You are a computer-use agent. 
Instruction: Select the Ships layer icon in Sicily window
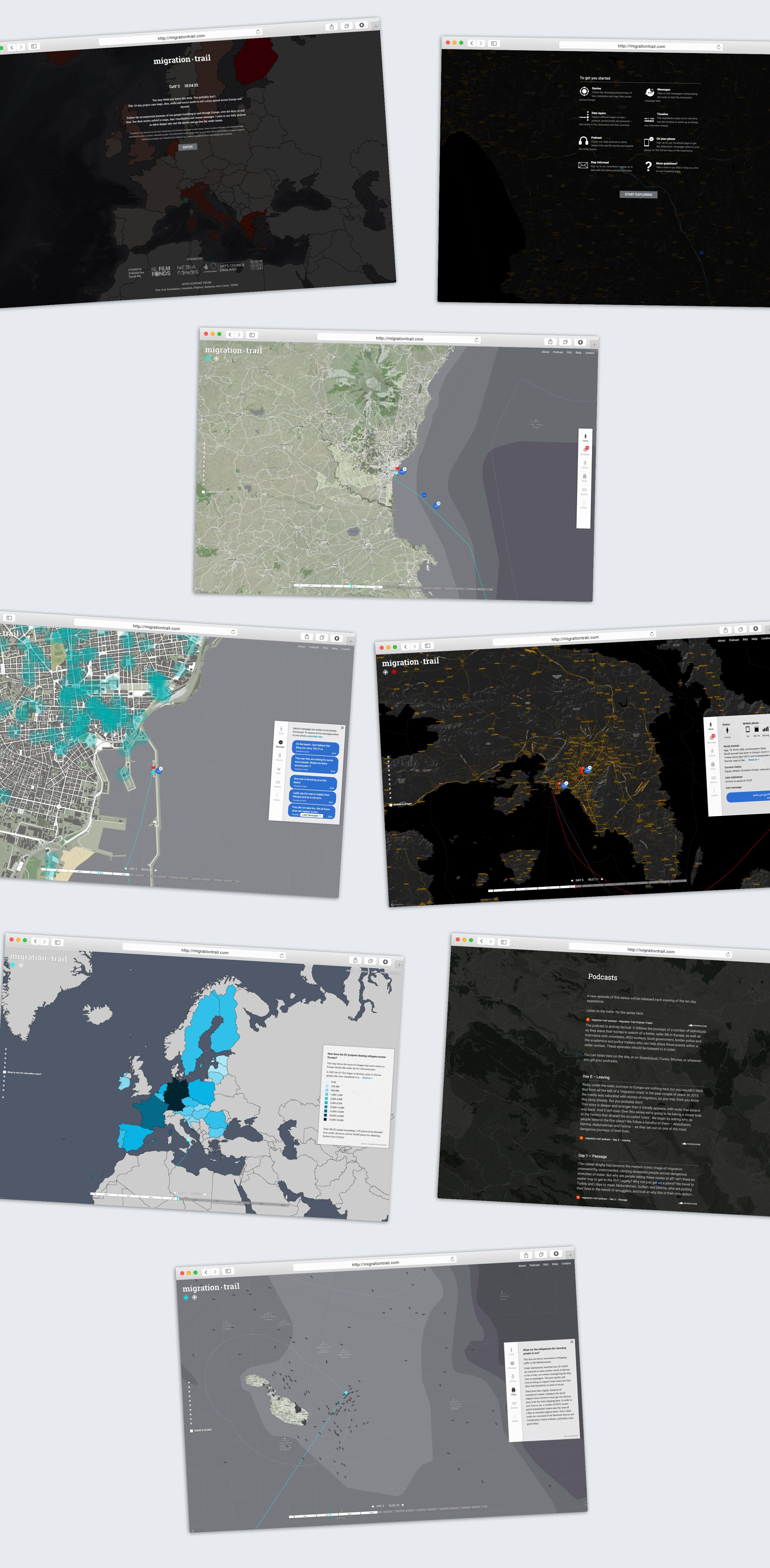pyautogui.click(x=584, y=477)
